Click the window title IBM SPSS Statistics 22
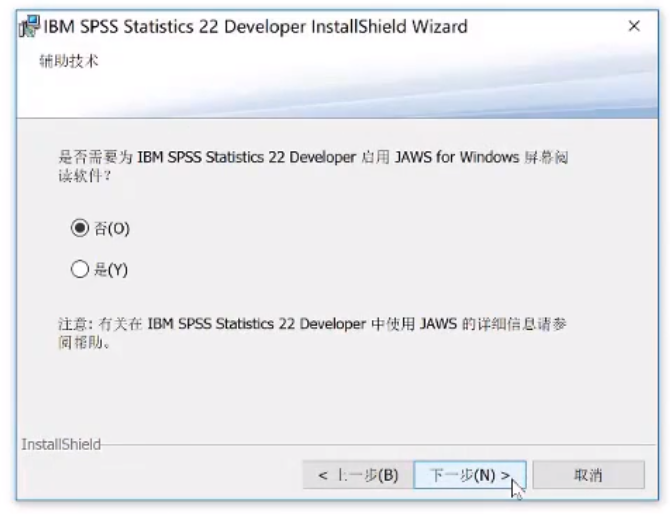Image resolution: width=670 pixels, height=514 pixels. [x=256, y=26]
